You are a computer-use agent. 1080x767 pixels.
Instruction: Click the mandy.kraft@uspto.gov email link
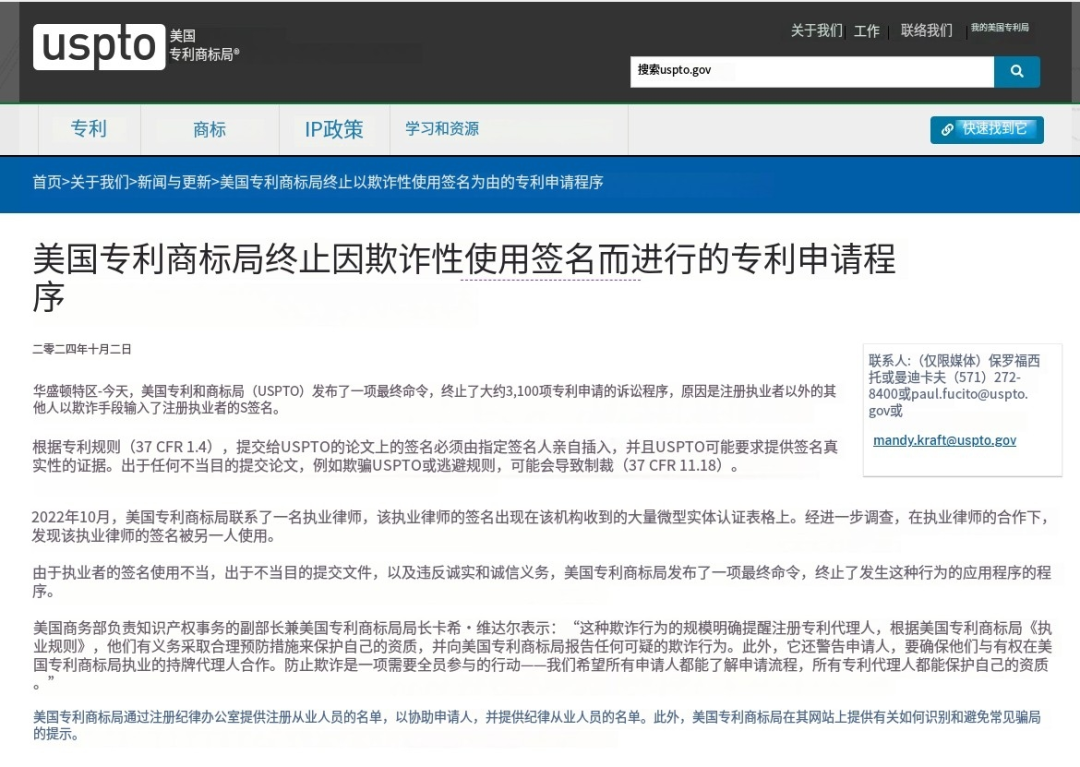944,440
